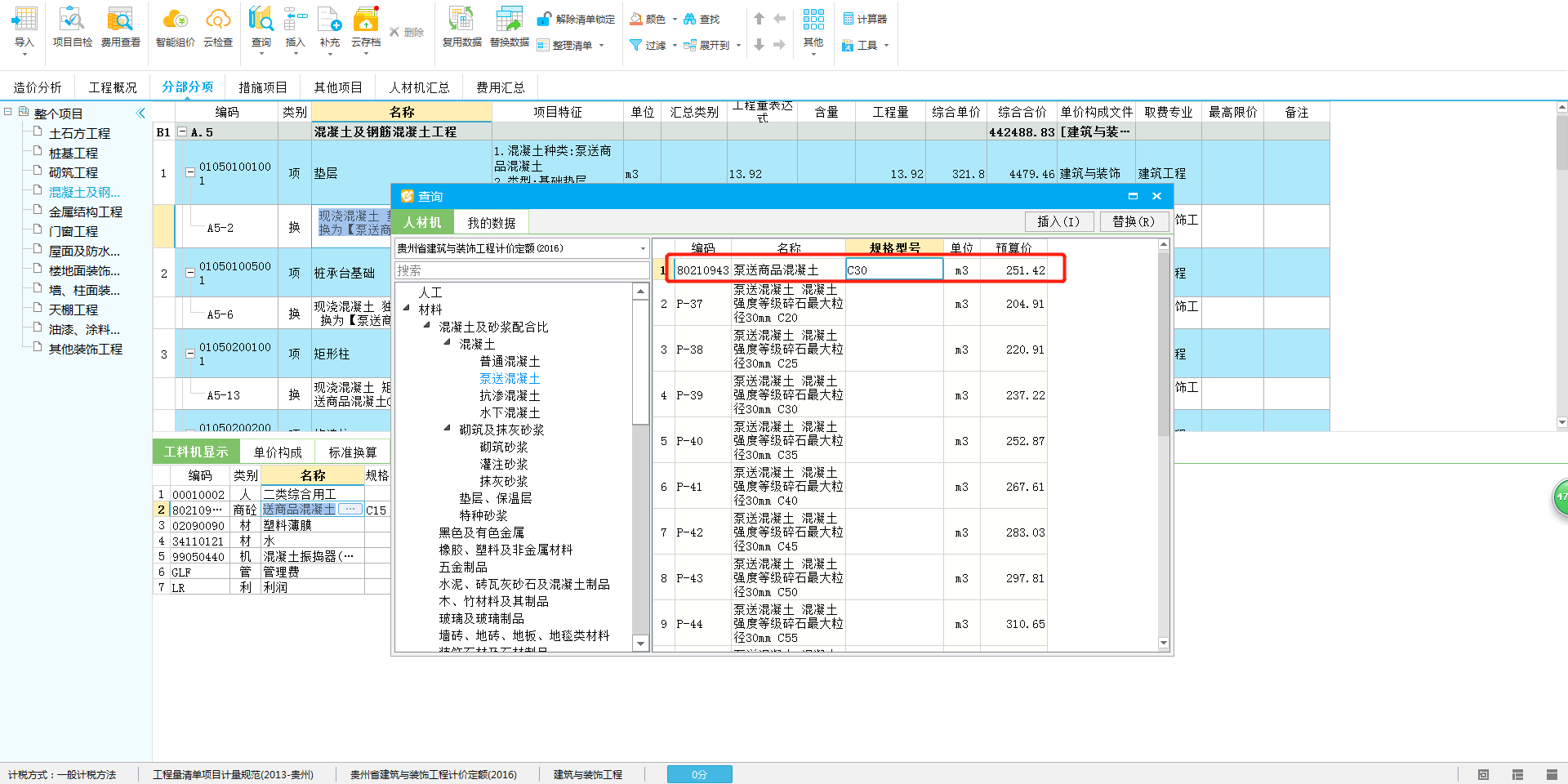
Task: Switch to 工程概况 tab
Action: click(x=113, y=87)
